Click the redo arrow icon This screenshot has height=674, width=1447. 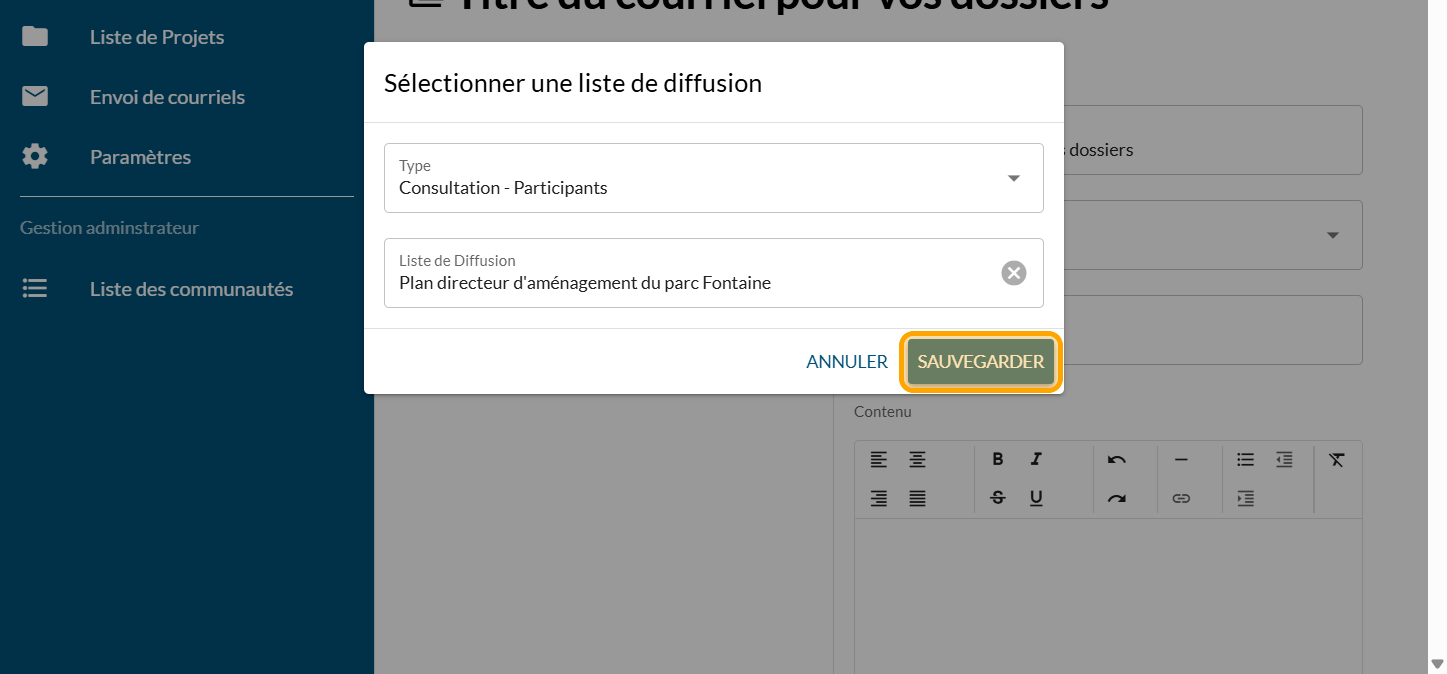point(1117,498)
